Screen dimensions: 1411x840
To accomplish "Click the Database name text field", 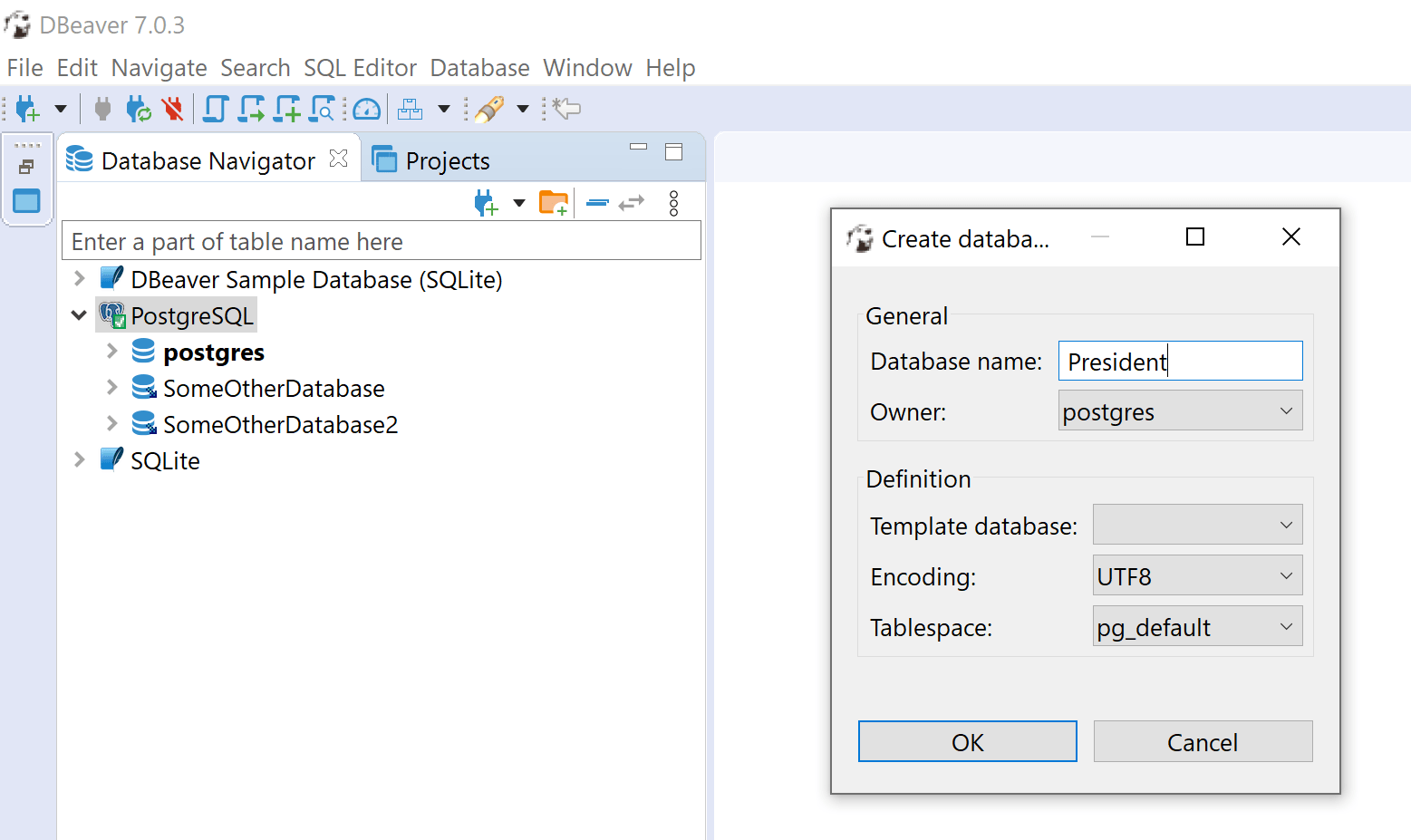I will pyautogui.click(x=1179, y=362).
